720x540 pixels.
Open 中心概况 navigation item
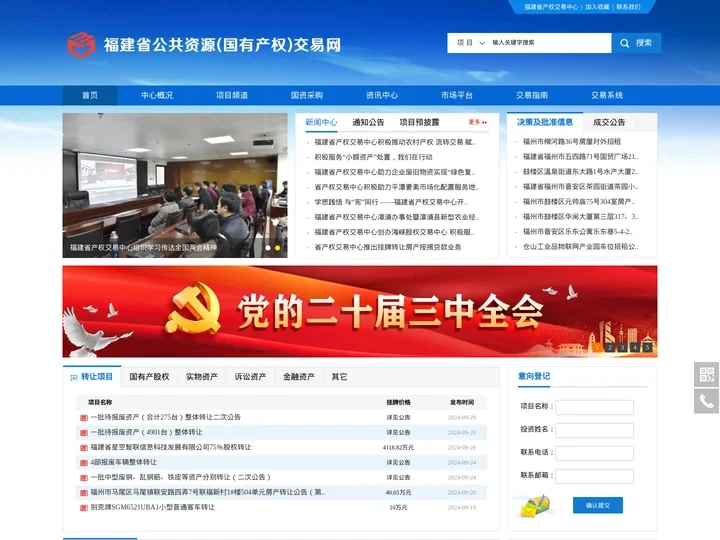pyautogui.click(x=157, y=95)
